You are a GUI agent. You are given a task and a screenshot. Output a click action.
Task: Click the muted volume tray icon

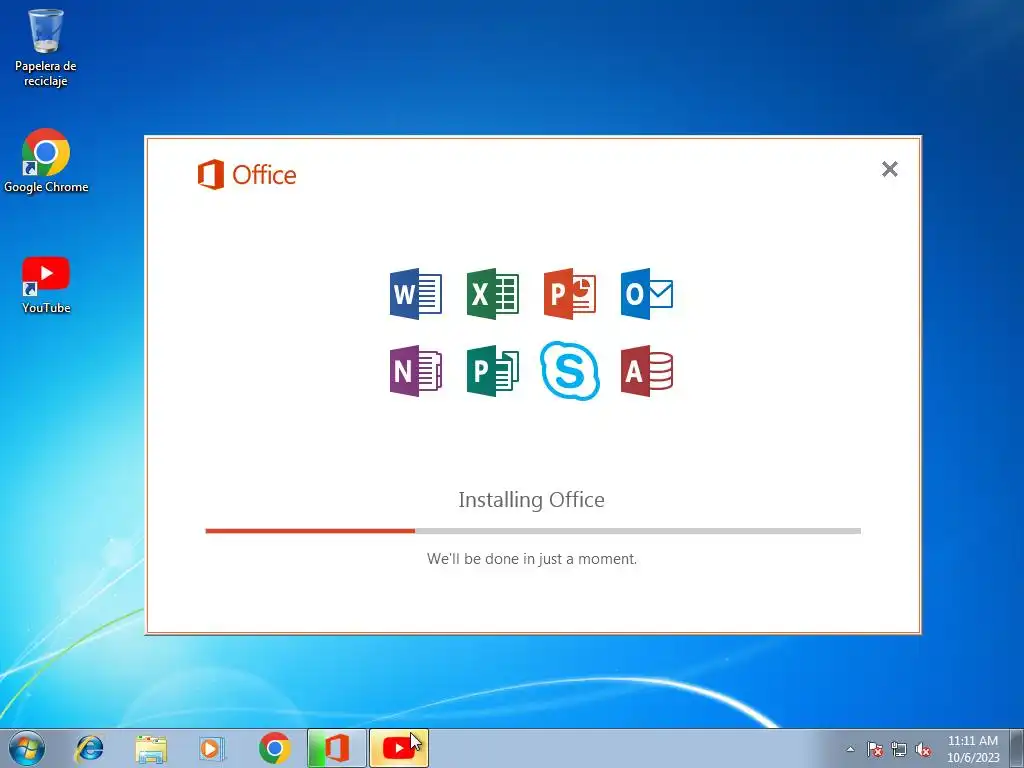(923, 749)
